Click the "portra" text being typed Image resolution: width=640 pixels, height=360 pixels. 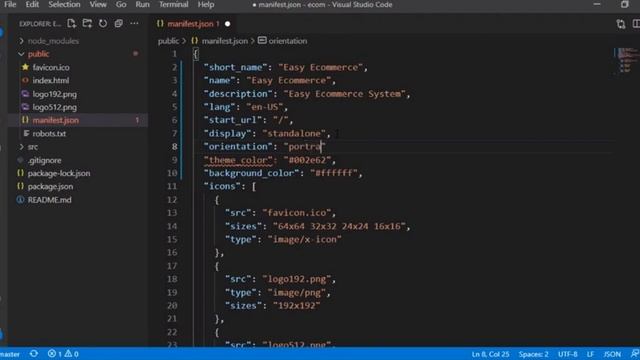point(304,147)
